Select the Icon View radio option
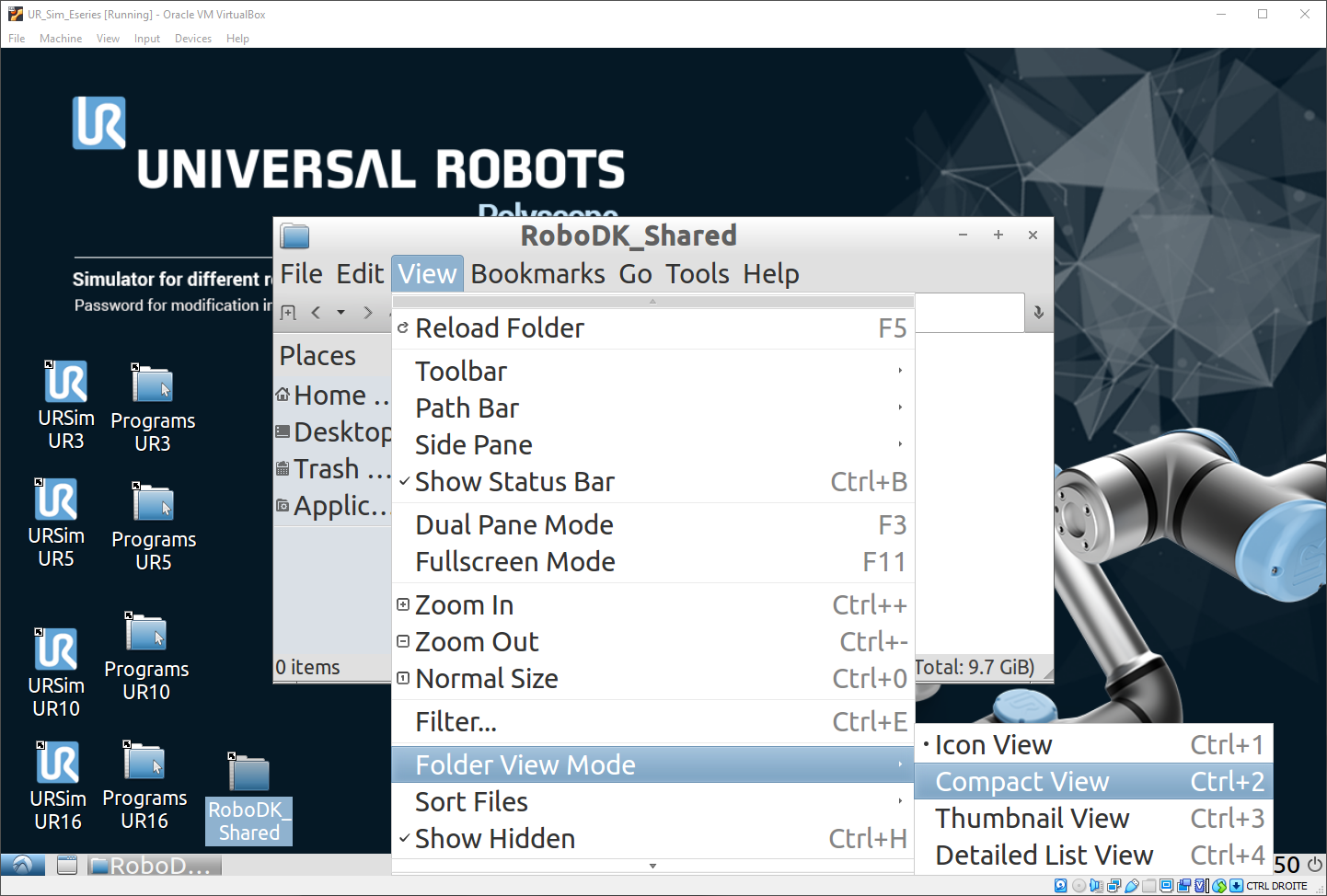 [x=993, y=745]
